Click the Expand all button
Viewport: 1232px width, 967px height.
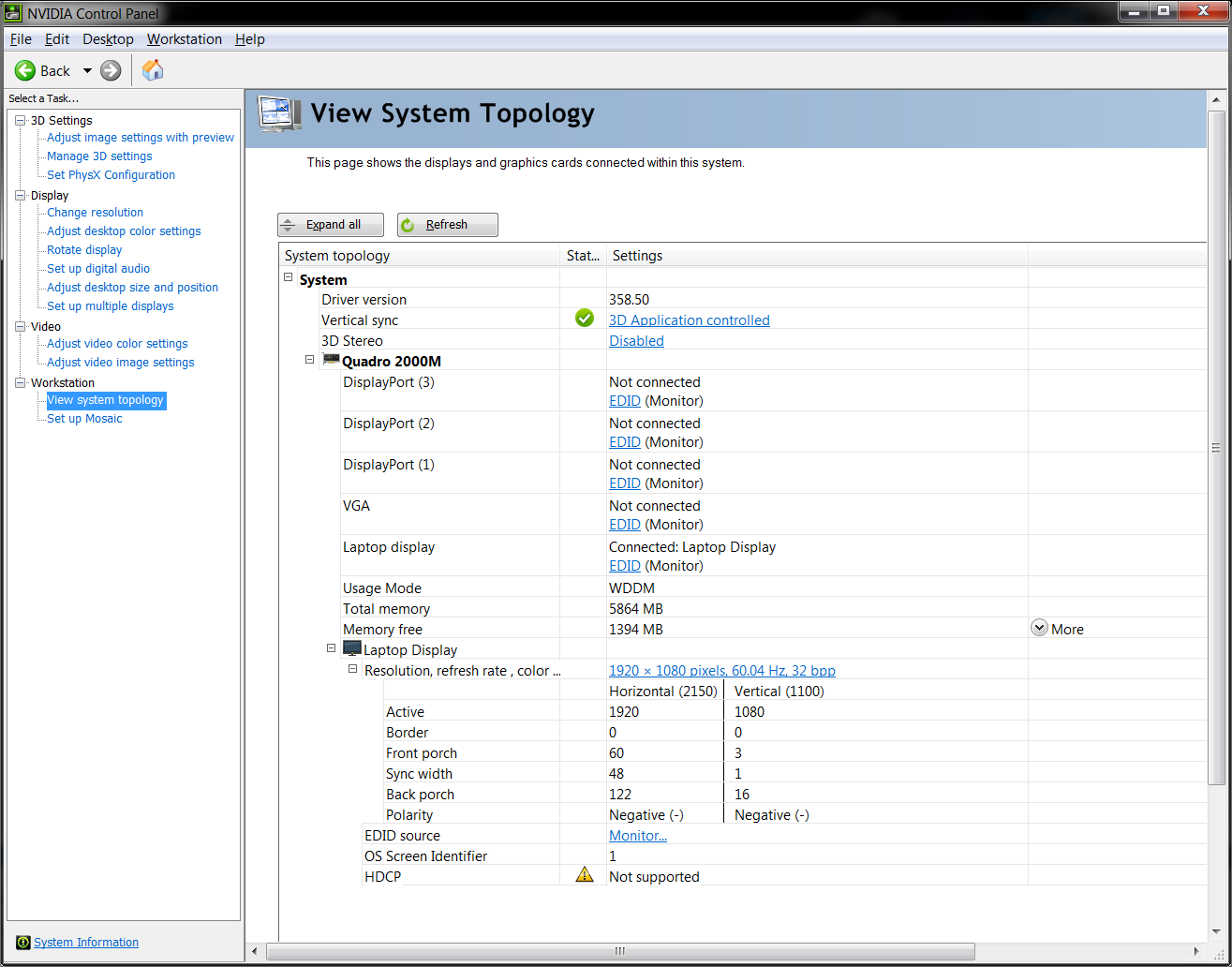click(332, 225)
